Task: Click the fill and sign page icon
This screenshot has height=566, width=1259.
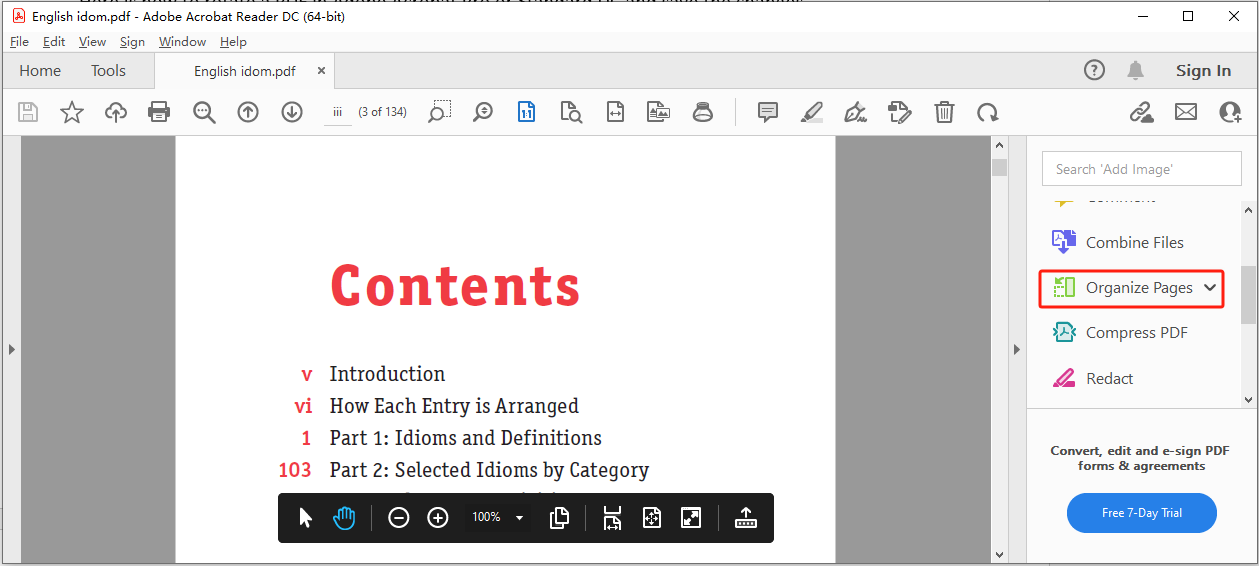Action: pyautogui.click(x=900, y=112)
